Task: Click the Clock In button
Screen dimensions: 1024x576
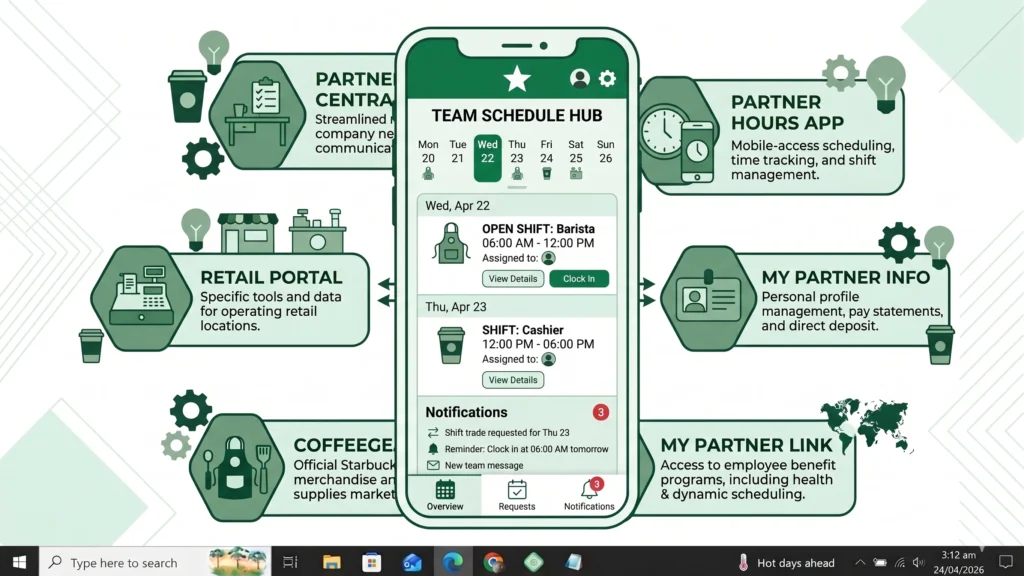Action: click(579, 279)
